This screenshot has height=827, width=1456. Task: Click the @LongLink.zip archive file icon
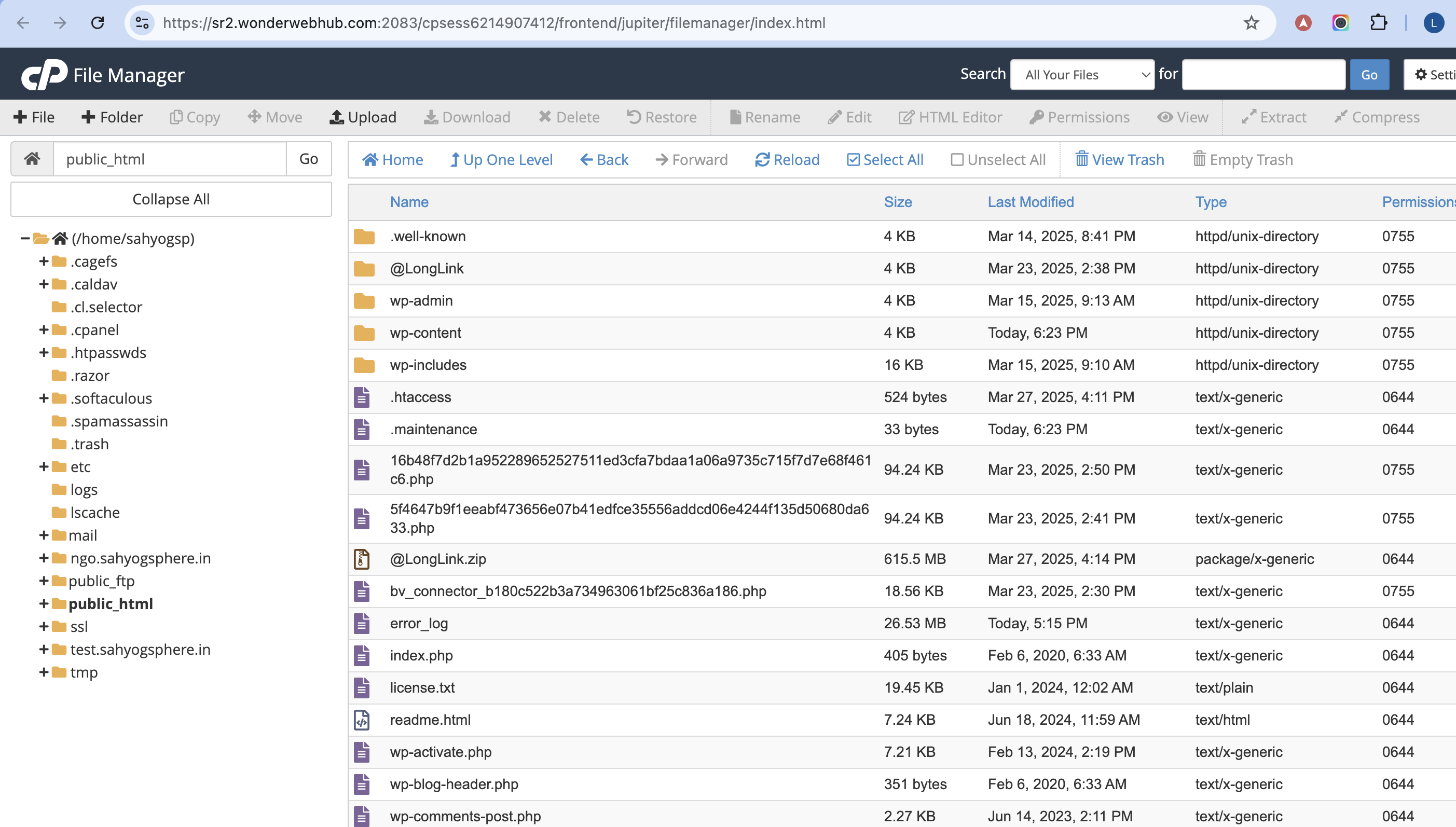pyautogui.click(x=362, y=559)
